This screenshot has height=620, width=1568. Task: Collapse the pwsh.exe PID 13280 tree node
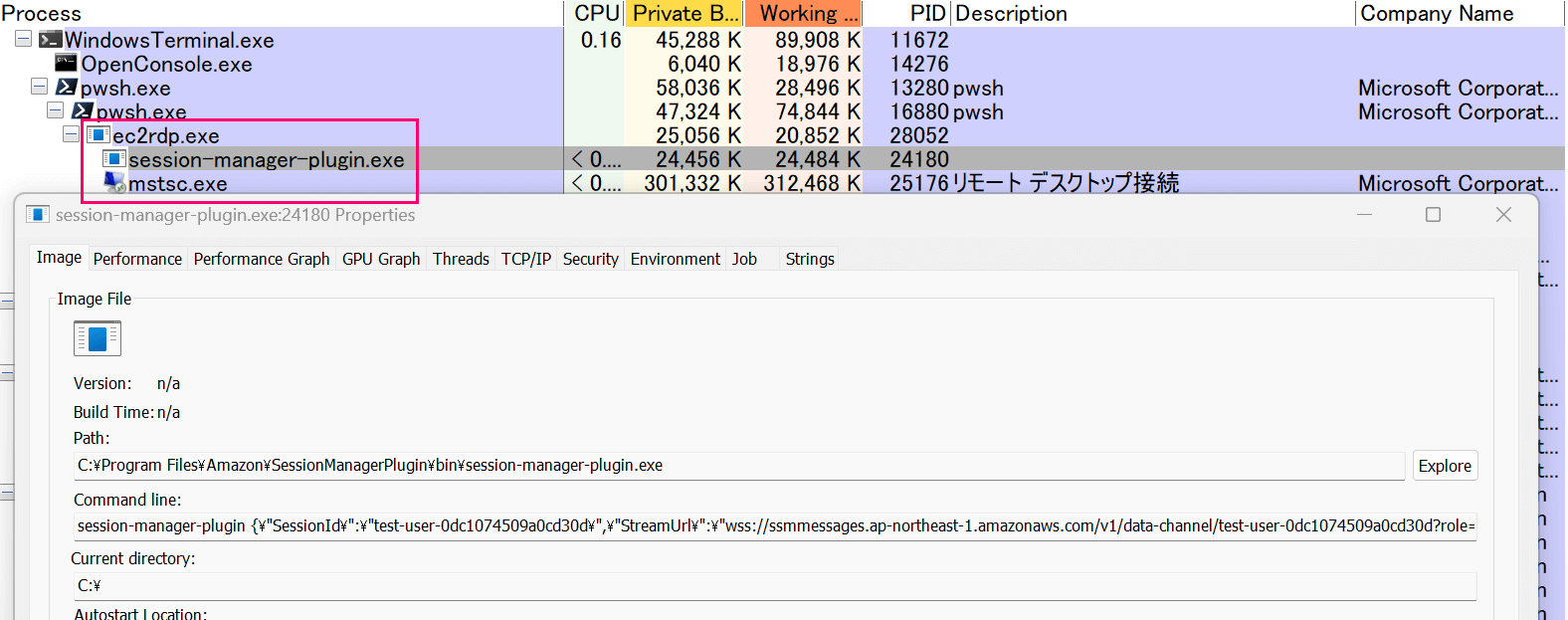coord(39,87)
